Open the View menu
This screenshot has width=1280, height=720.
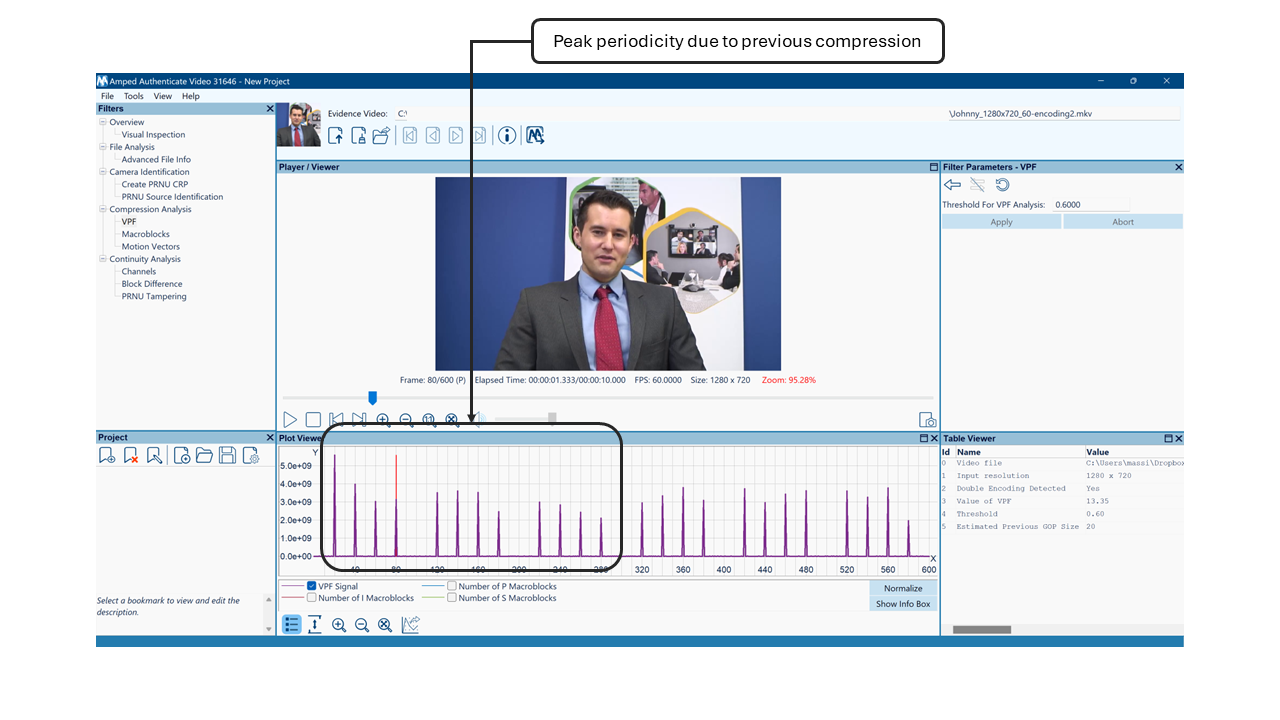[162, 96]
